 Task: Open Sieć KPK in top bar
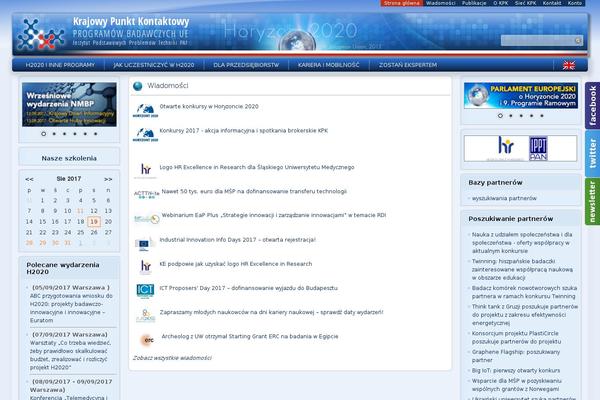(x=525, y=3)
